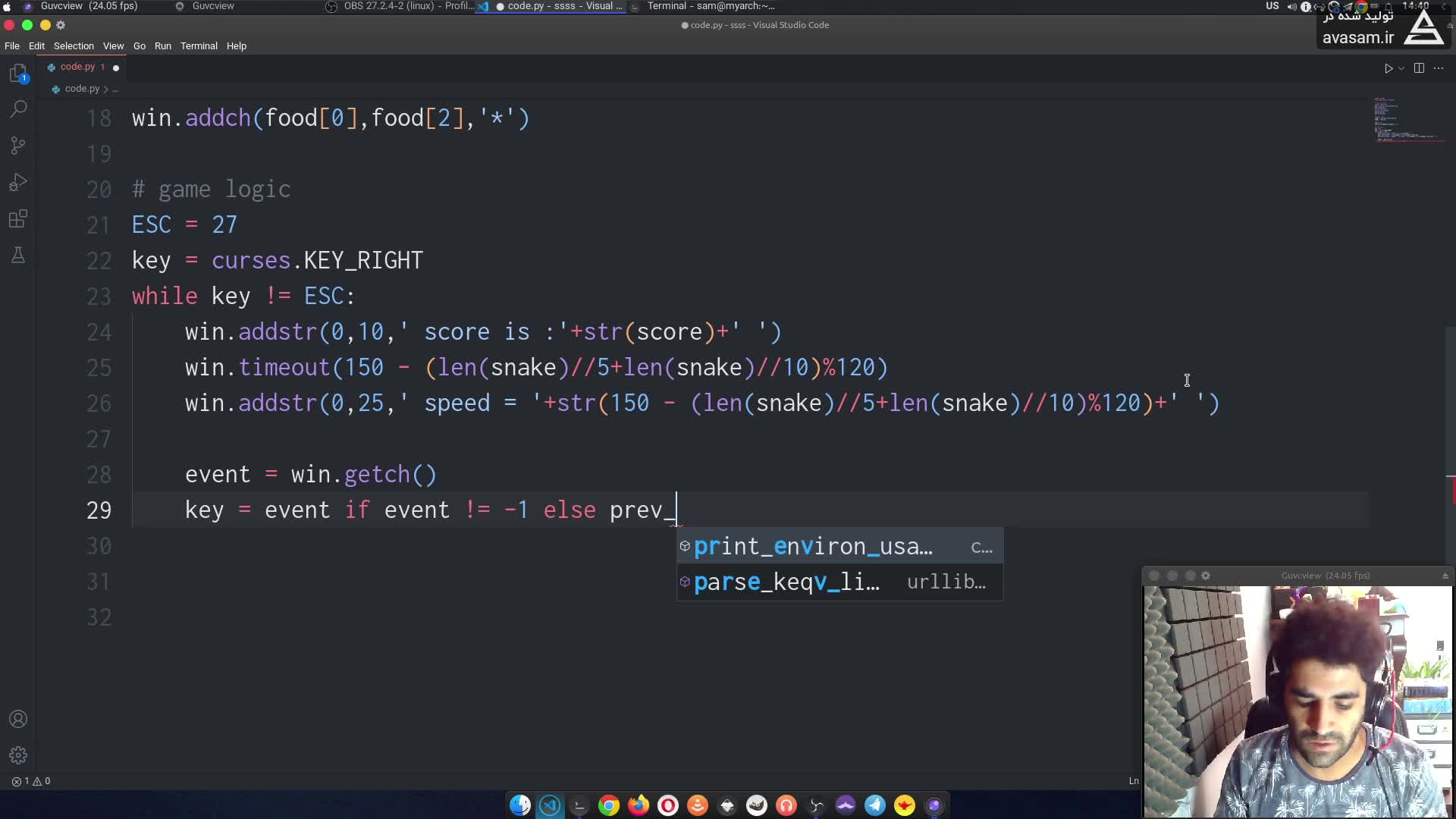This screenshot has height=819, width=1456.
Task: Open the Source Control view
Action: [18, 146]
